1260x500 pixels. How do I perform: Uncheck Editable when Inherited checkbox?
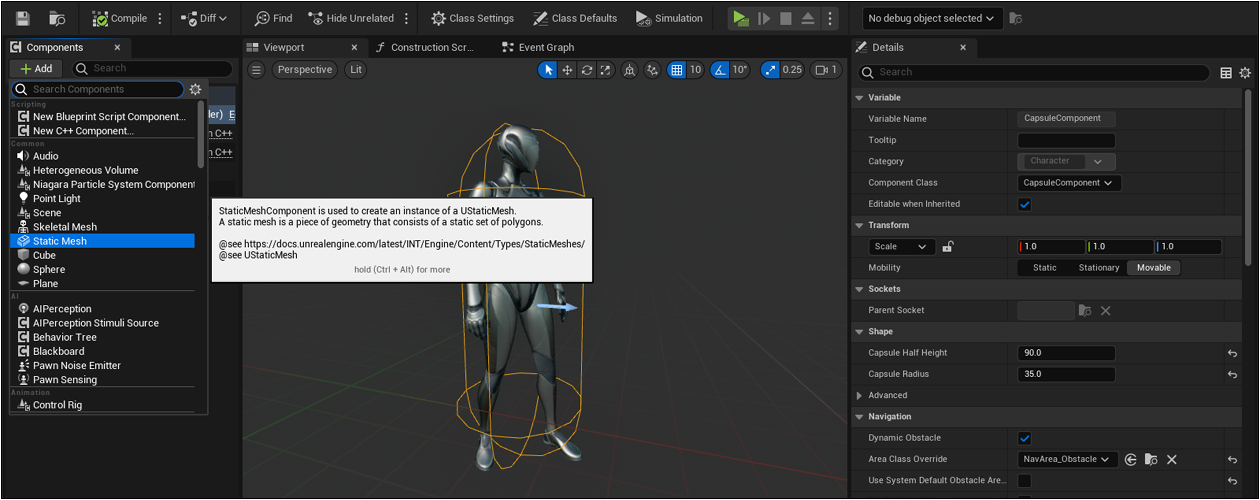click(1024, 204)
